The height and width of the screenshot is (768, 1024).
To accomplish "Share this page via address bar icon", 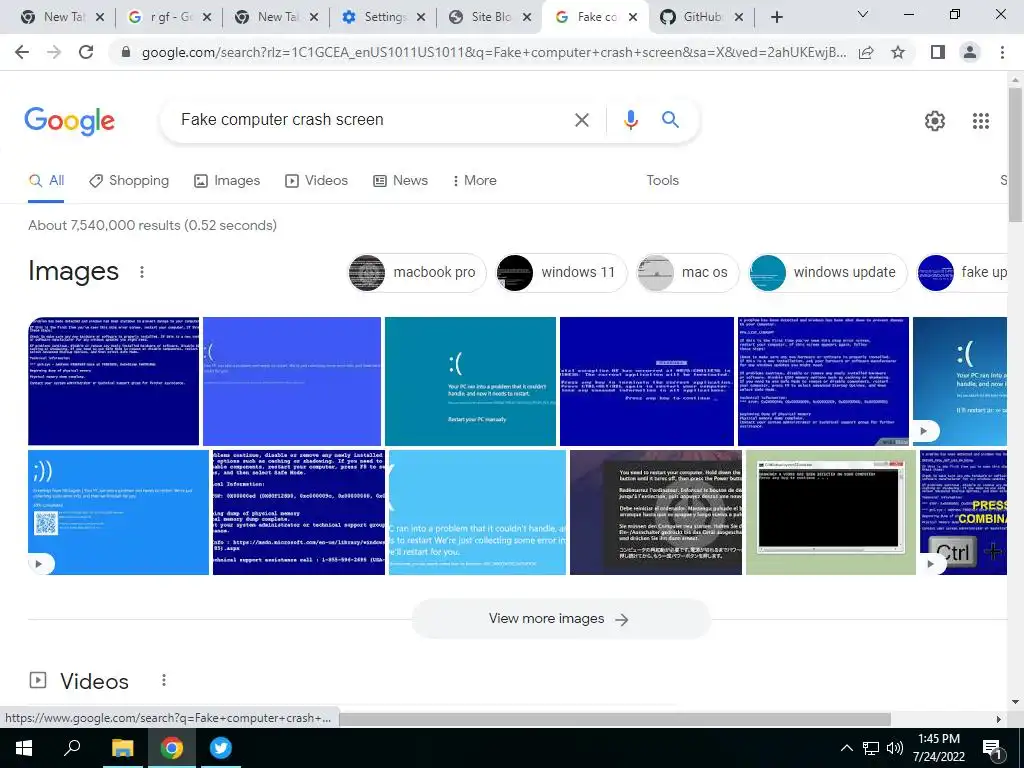I will tap(866, 52).
